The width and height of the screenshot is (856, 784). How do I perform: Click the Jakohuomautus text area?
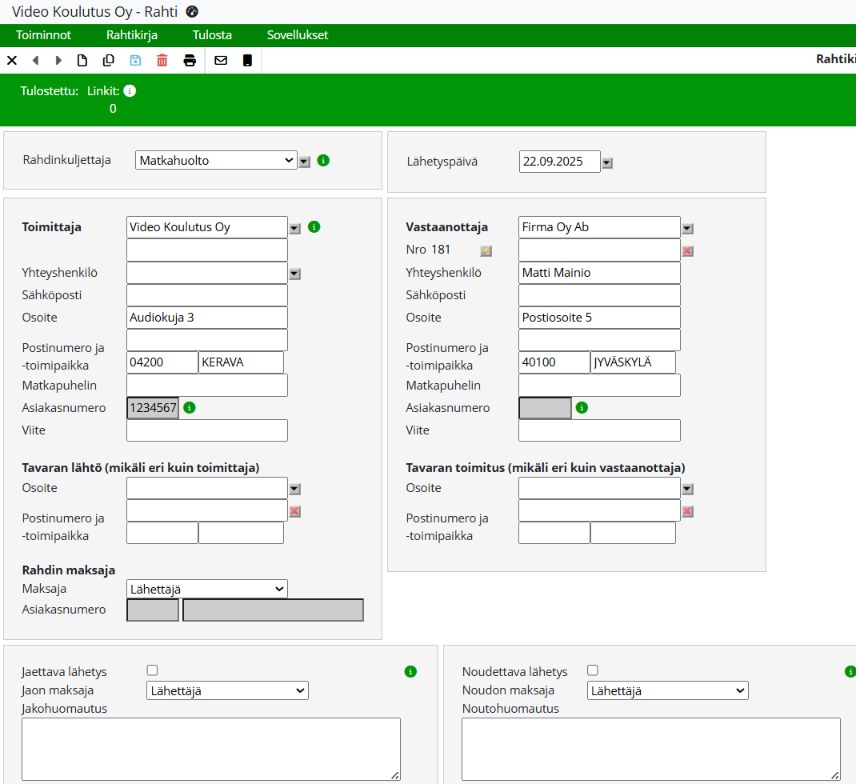211,749
